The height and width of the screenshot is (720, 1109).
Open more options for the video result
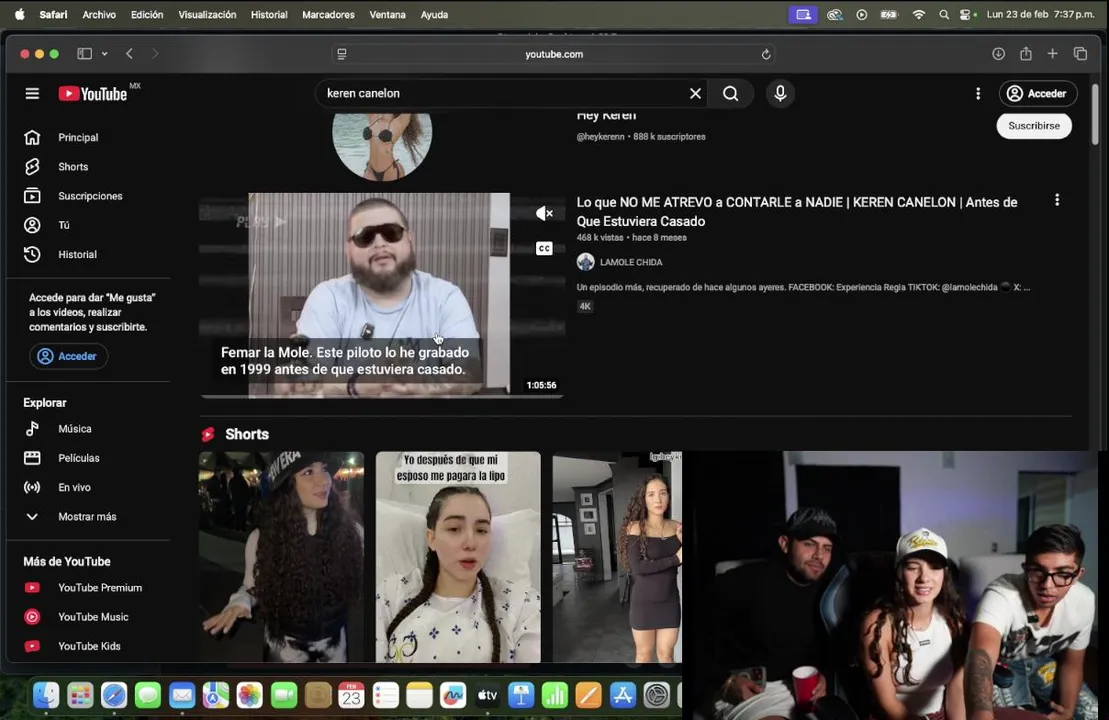pyautogui.click(x=1057, y=200)
